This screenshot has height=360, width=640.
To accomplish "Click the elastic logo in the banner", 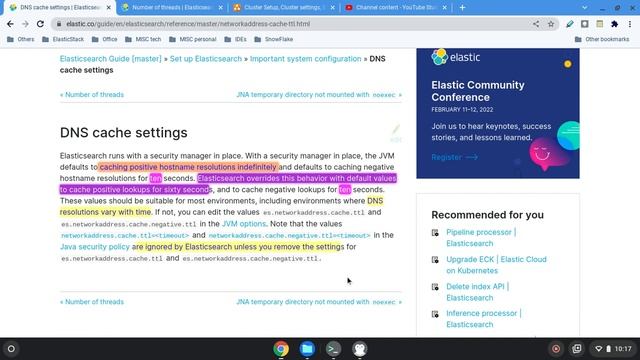I will pos(456,57).
